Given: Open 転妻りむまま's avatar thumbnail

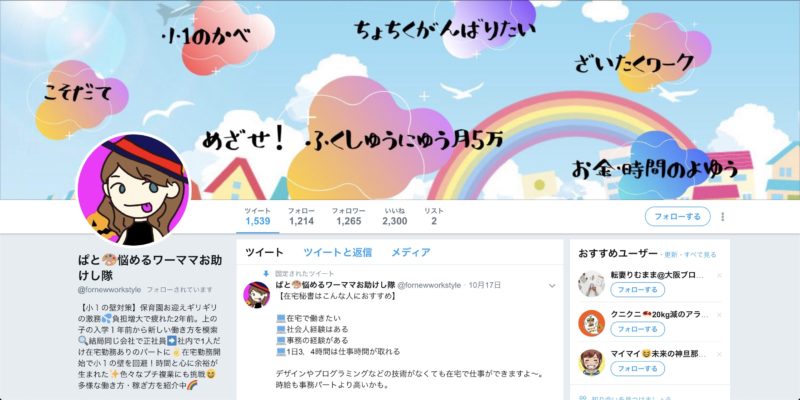Looking at the screenshot, I should click(591, 284).
